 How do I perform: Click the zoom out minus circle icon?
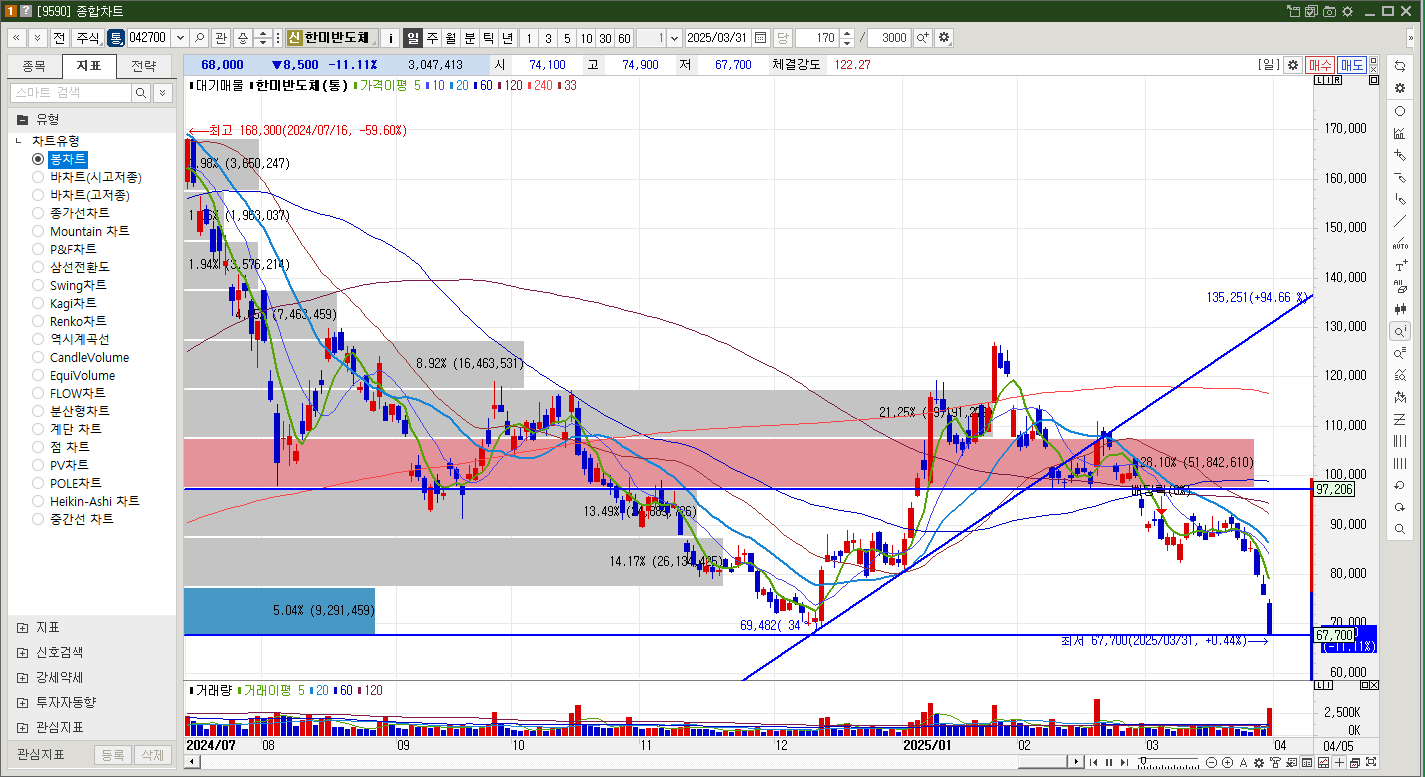coord(1212,762)
